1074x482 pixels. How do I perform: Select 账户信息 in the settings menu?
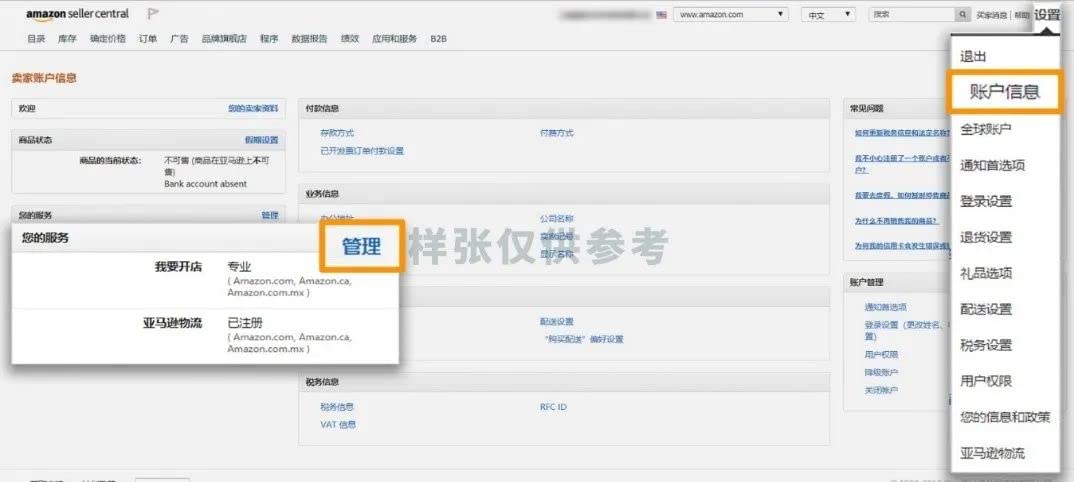click(1004, 92)
